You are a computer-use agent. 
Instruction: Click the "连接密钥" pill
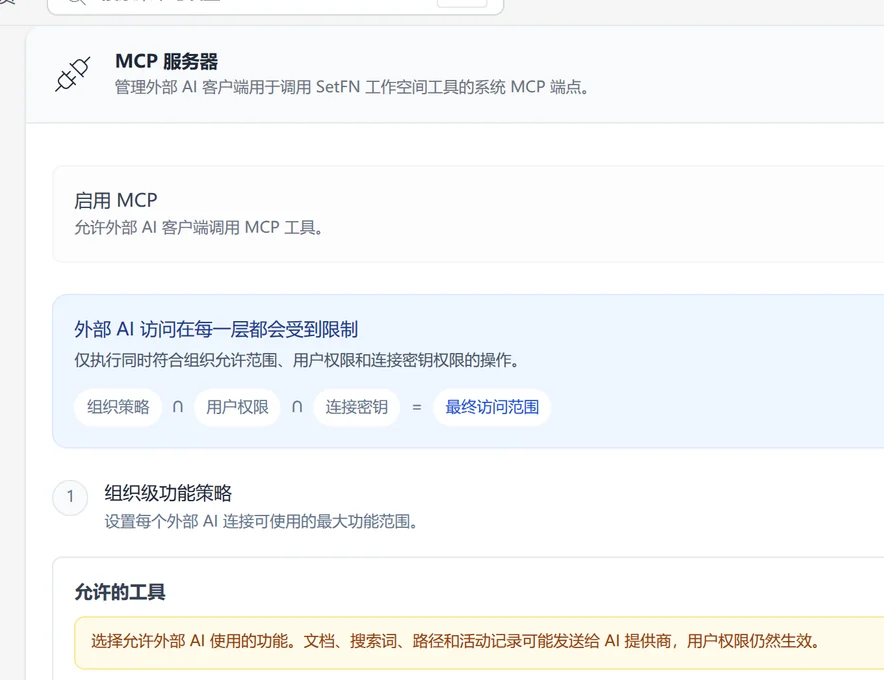[x=356, y=407]
